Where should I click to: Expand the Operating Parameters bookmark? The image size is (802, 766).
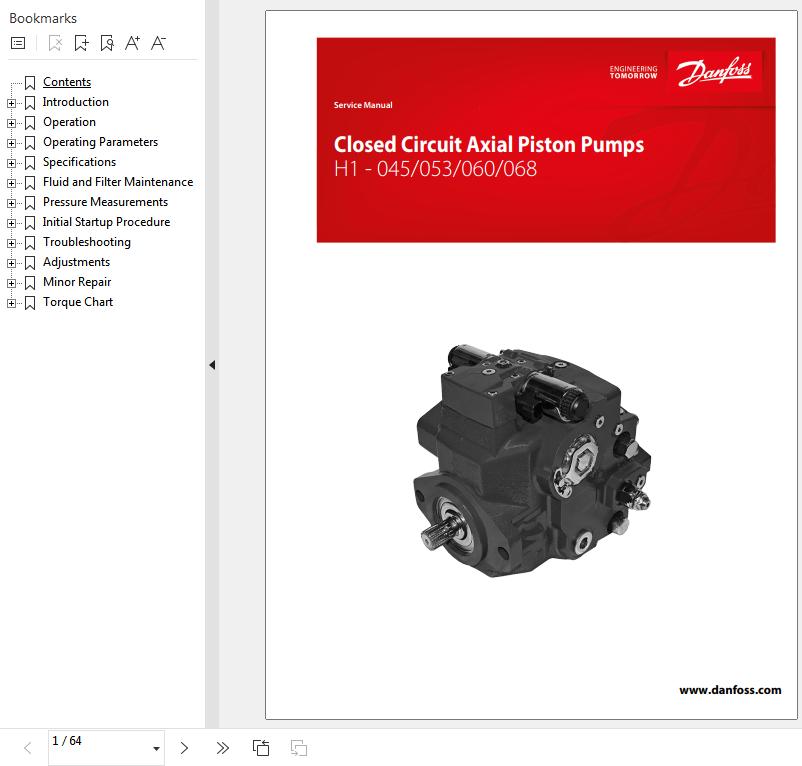pos(11,143)
